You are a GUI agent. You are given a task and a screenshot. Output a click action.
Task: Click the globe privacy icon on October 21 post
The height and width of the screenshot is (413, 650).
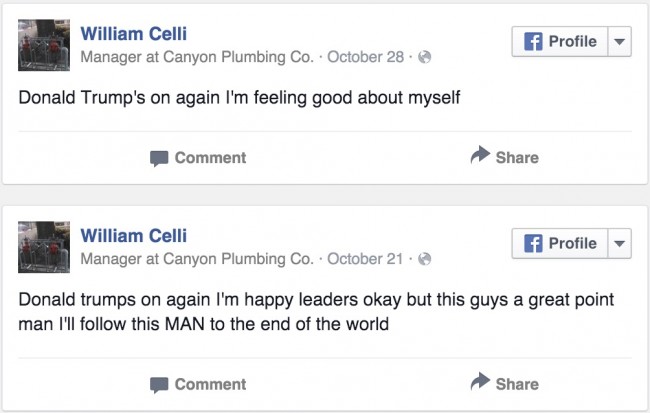coord(425,260)
